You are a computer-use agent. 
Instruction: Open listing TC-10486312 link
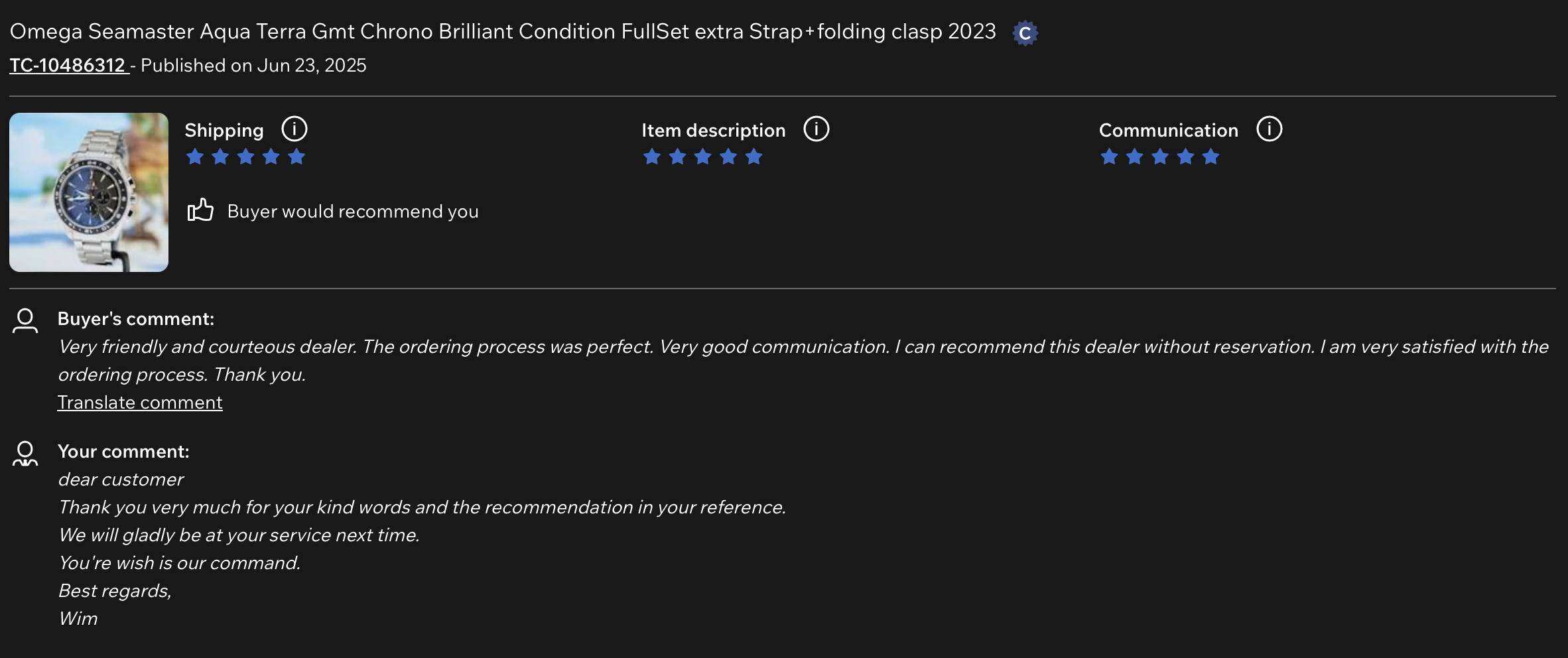click(x=68, y=66)
